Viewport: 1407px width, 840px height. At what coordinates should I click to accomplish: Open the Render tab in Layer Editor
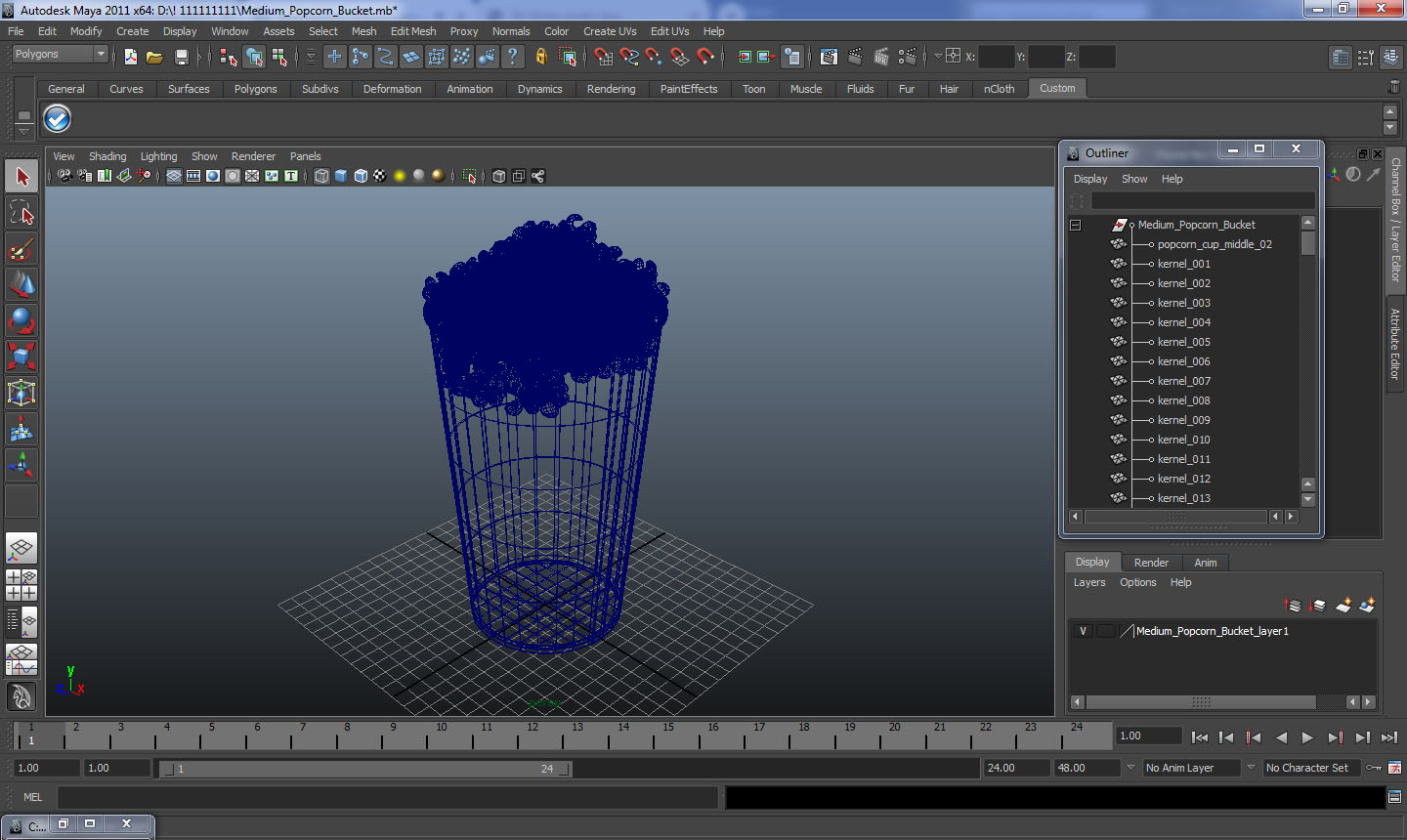click(x=1151, y=563)
